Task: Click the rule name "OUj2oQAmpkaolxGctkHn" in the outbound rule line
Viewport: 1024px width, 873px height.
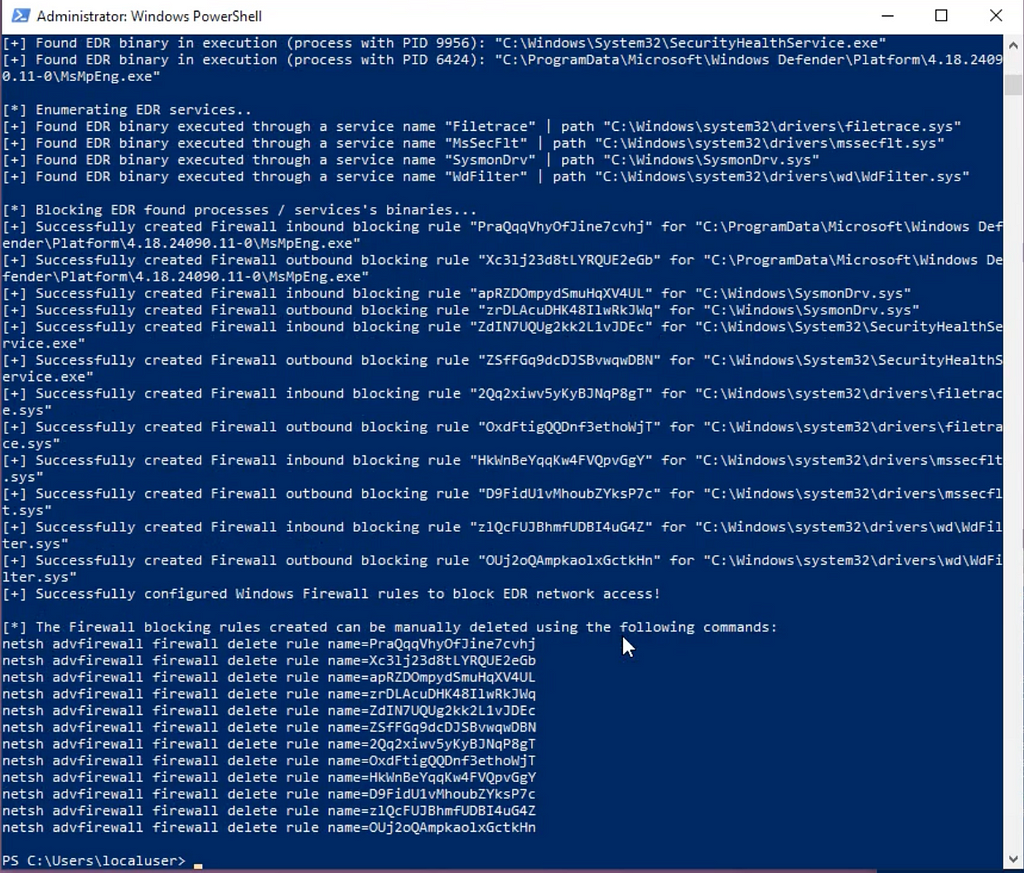Action: coord(569,560)
